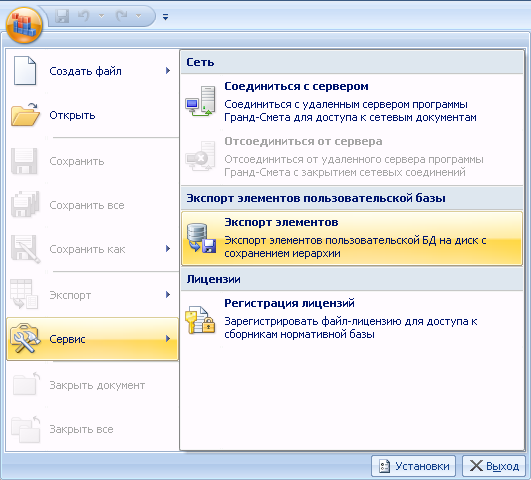Click the Установки button

coord(413,466)
